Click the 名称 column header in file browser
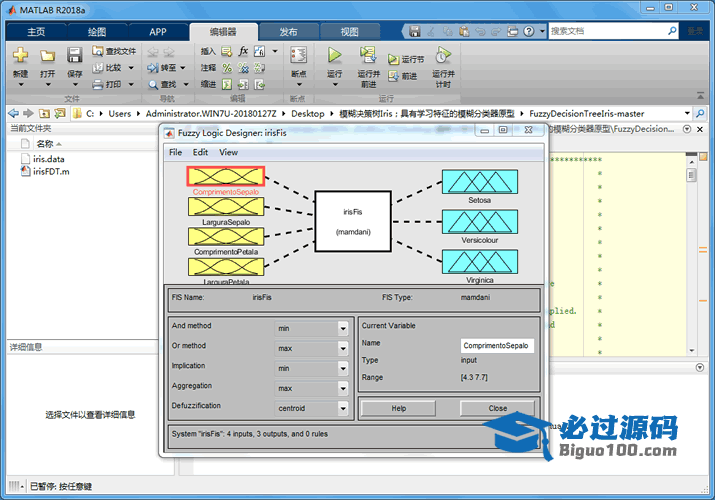715x500 pixels. coord(45,144)
